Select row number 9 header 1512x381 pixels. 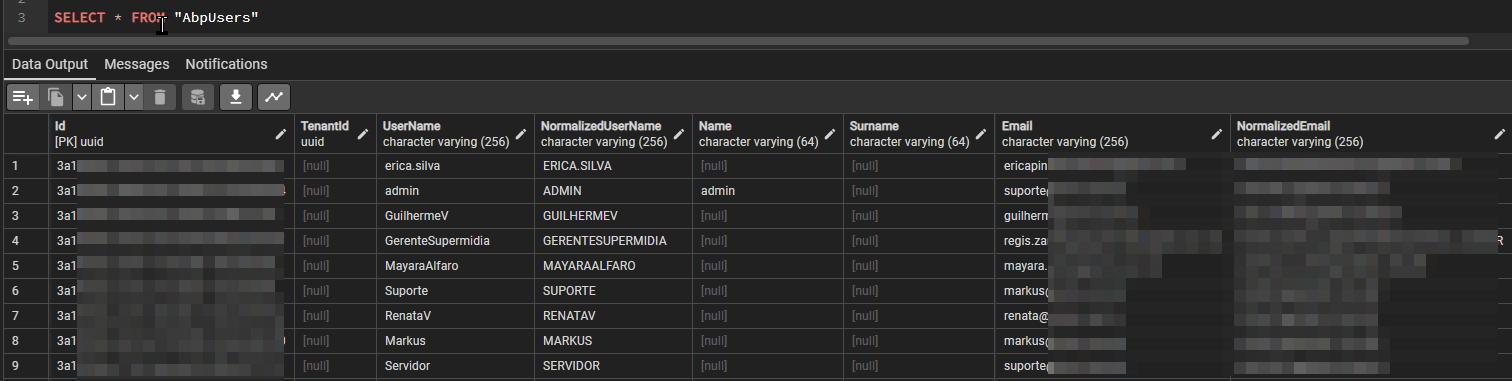click(26, 366)
